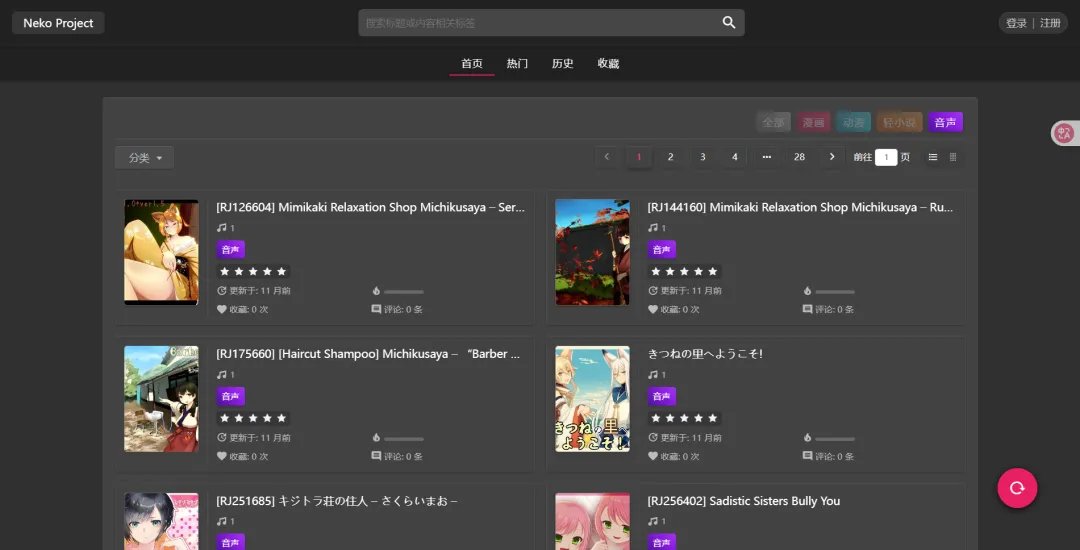This screenshot has height=550, width=1080.
Task: Click comment icon on RJ126604 card
Action: point(376,309)
